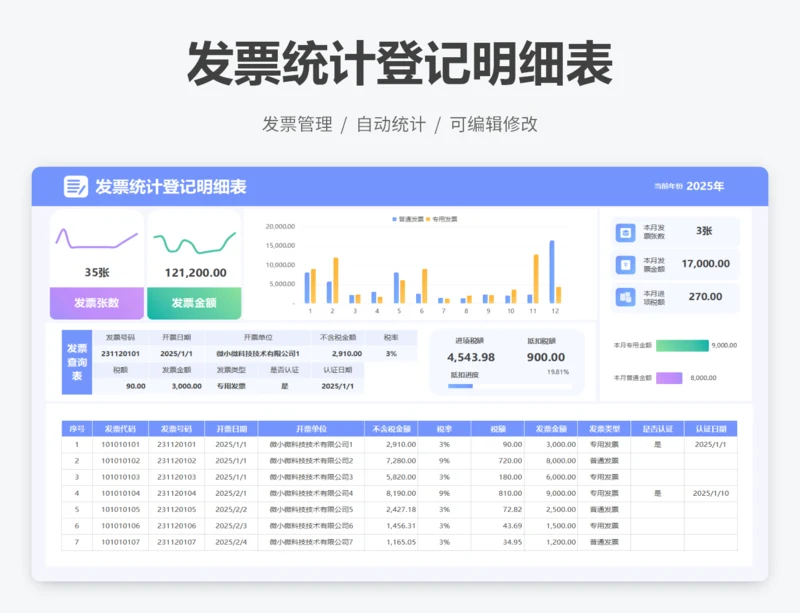Click the 发票张数 purple label button

pos(97,303)
